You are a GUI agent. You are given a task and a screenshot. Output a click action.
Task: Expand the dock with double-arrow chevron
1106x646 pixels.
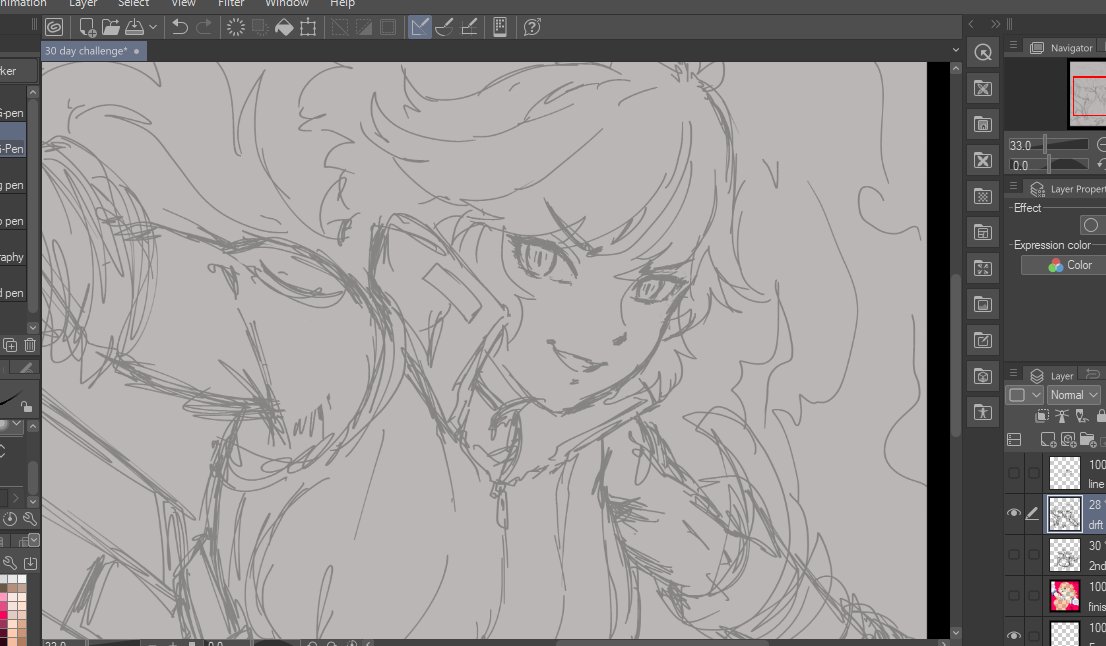coord(995,24)
